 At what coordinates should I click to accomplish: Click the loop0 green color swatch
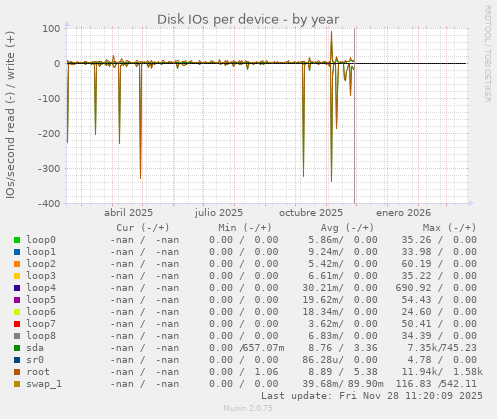point(17,240)
